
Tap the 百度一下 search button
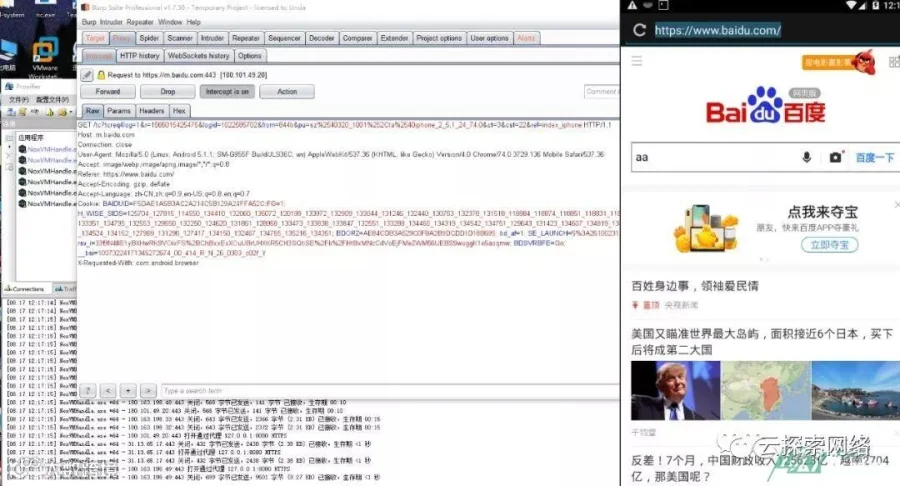(x=875, y=158)
